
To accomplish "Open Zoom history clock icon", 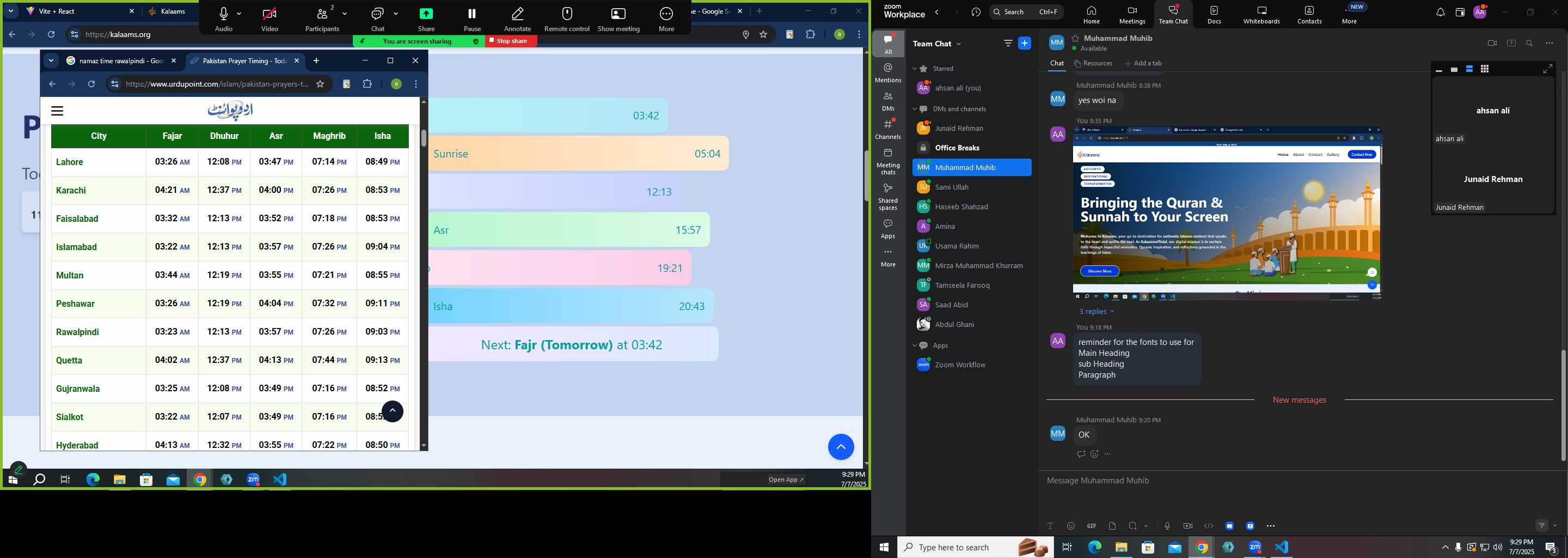I will tap(976, 12).
